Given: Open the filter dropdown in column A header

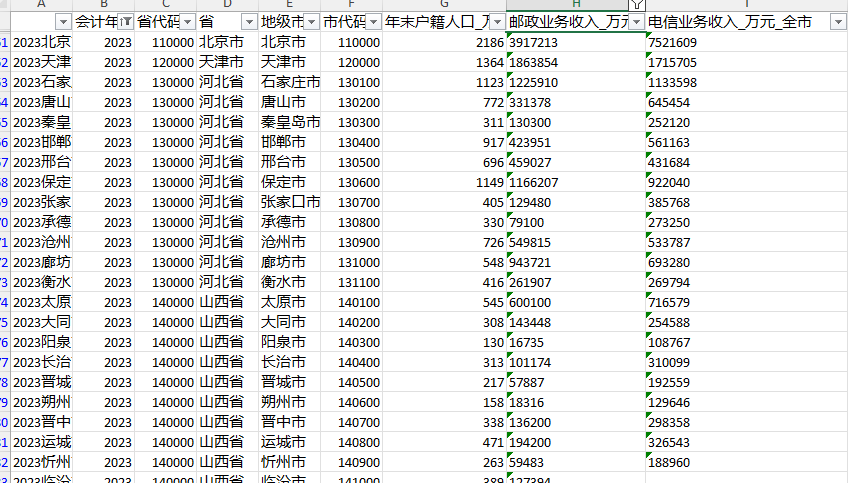Looking at the screenshot, I should click(x=63, y=22).
